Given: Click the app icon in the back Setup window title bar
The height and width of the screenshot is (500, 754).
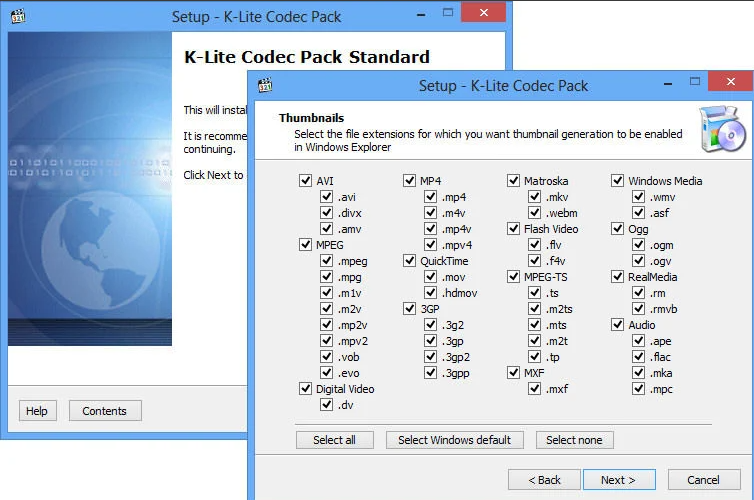Looking at the screenshot, I should point(18,16).
